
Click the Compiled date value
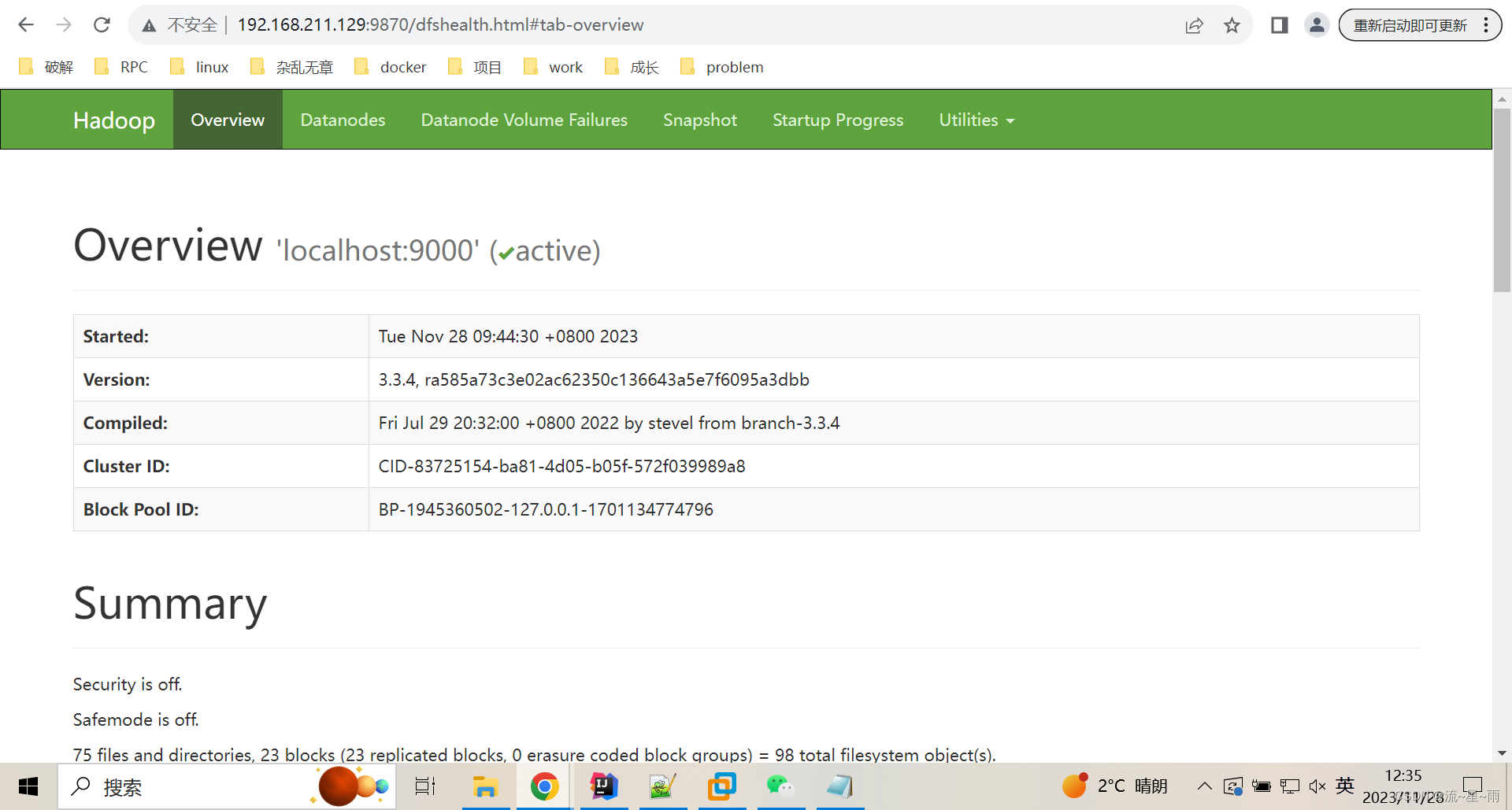tap(609, 423)
